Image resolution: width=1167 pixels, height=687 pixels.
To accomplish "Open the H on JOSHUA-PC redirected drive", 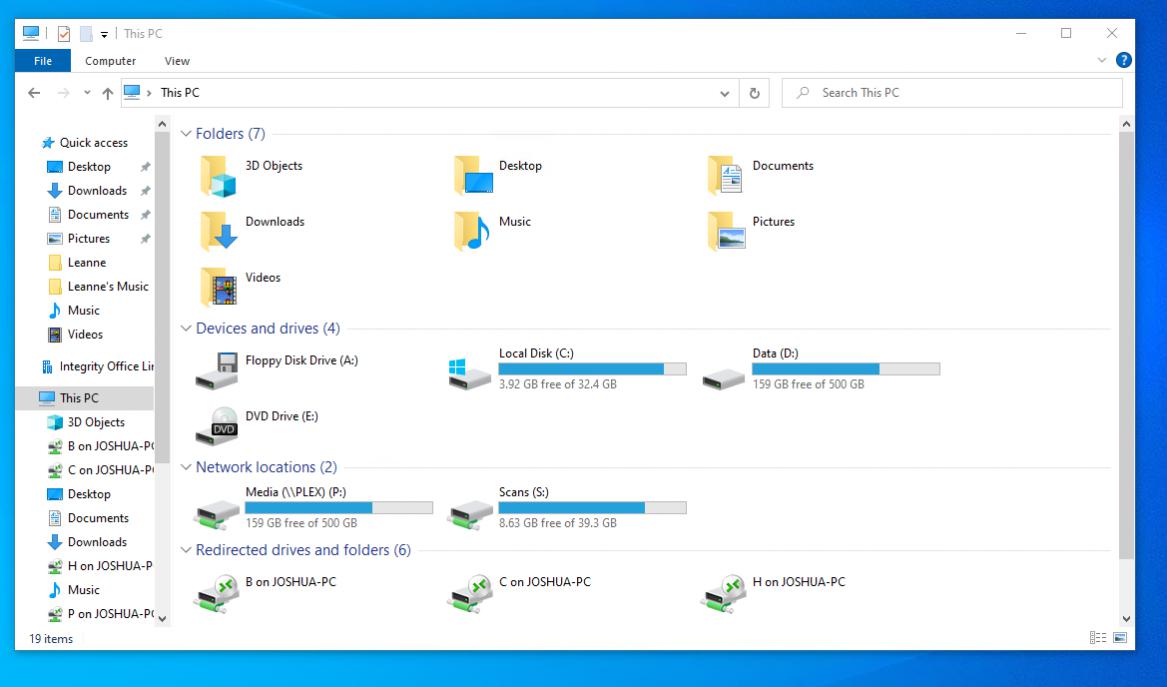I will tap(724, 593).
